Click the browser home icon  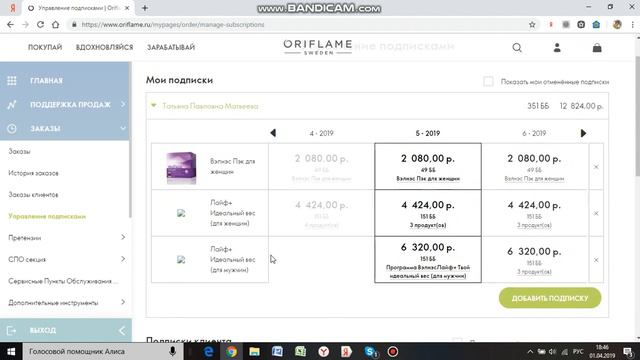(x=56, y=24)
